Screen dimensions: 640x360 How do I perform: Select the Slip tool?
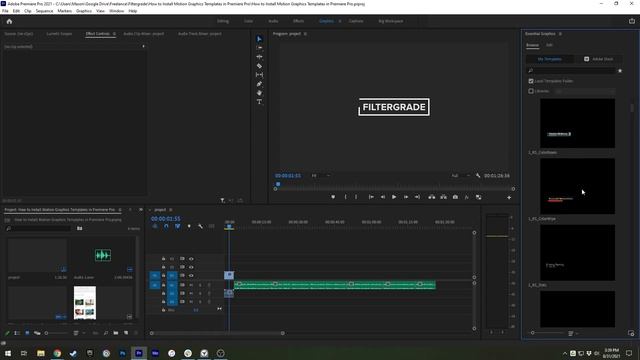click(259, 75)
